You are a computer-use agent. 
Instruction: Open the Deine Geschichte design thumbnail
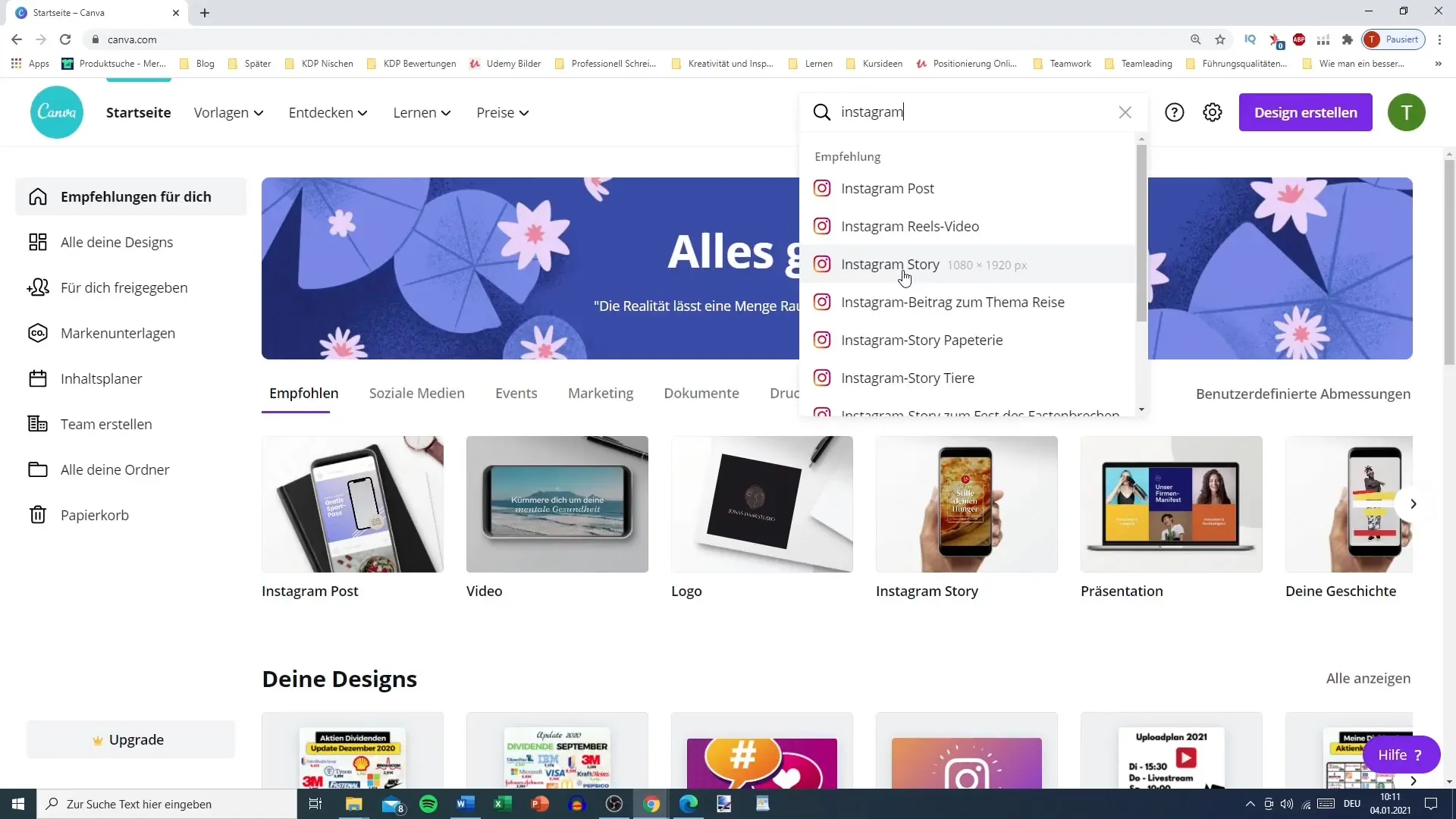pos(1349,504)
